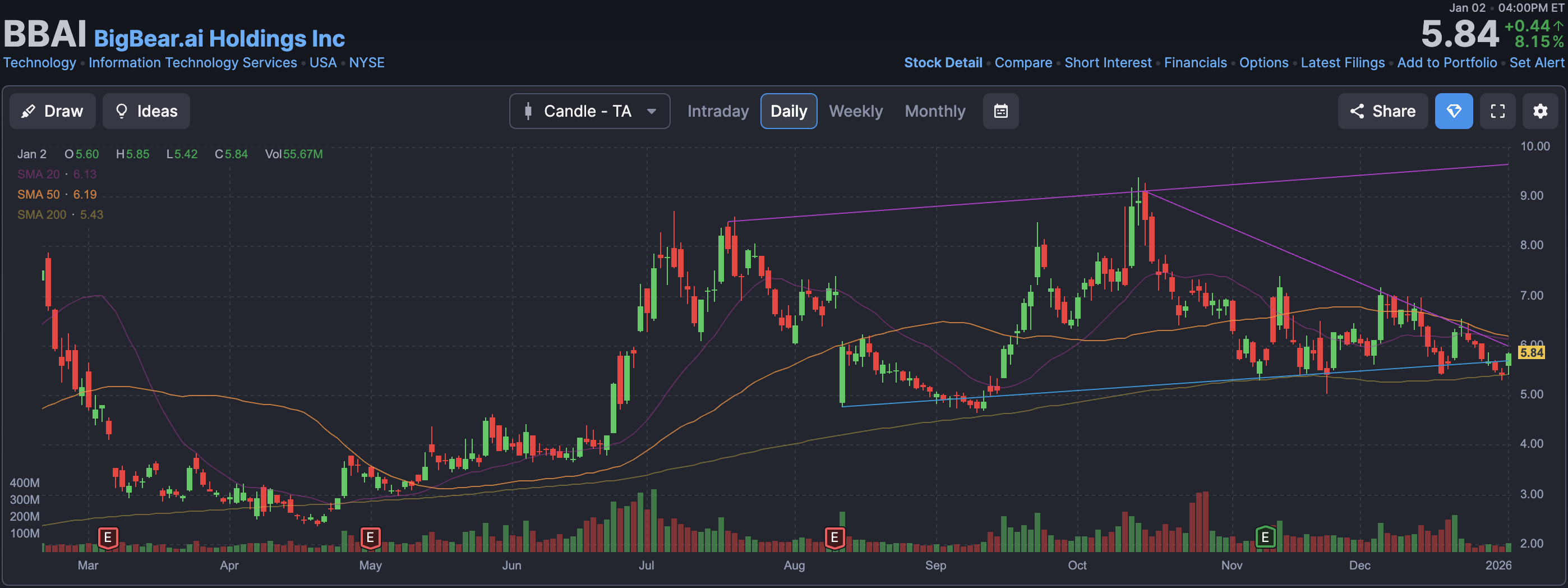Click the share icon in Share button
This screenshot has height=588, width=1568.
coord(1357,111)
